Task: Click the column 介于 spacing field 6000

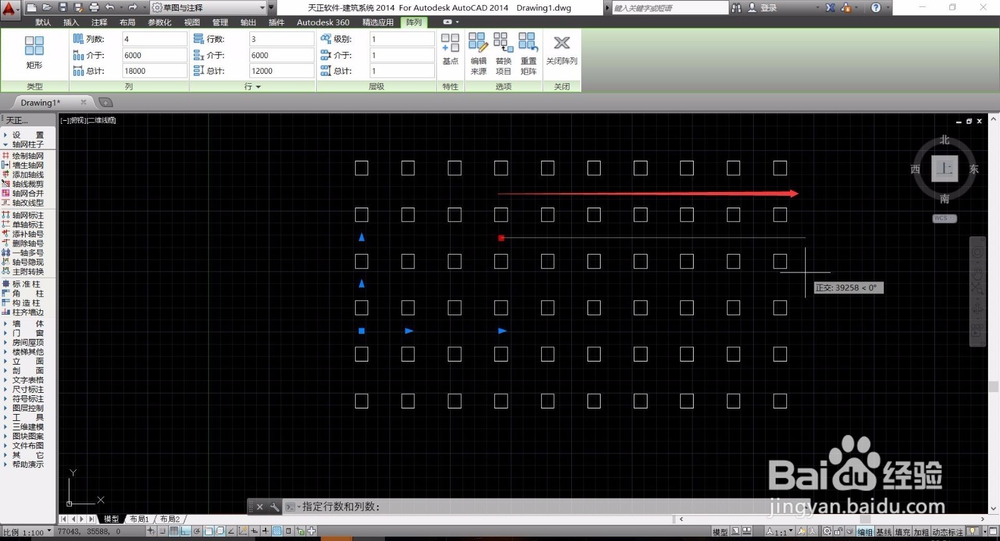Action: click(154, 55)
